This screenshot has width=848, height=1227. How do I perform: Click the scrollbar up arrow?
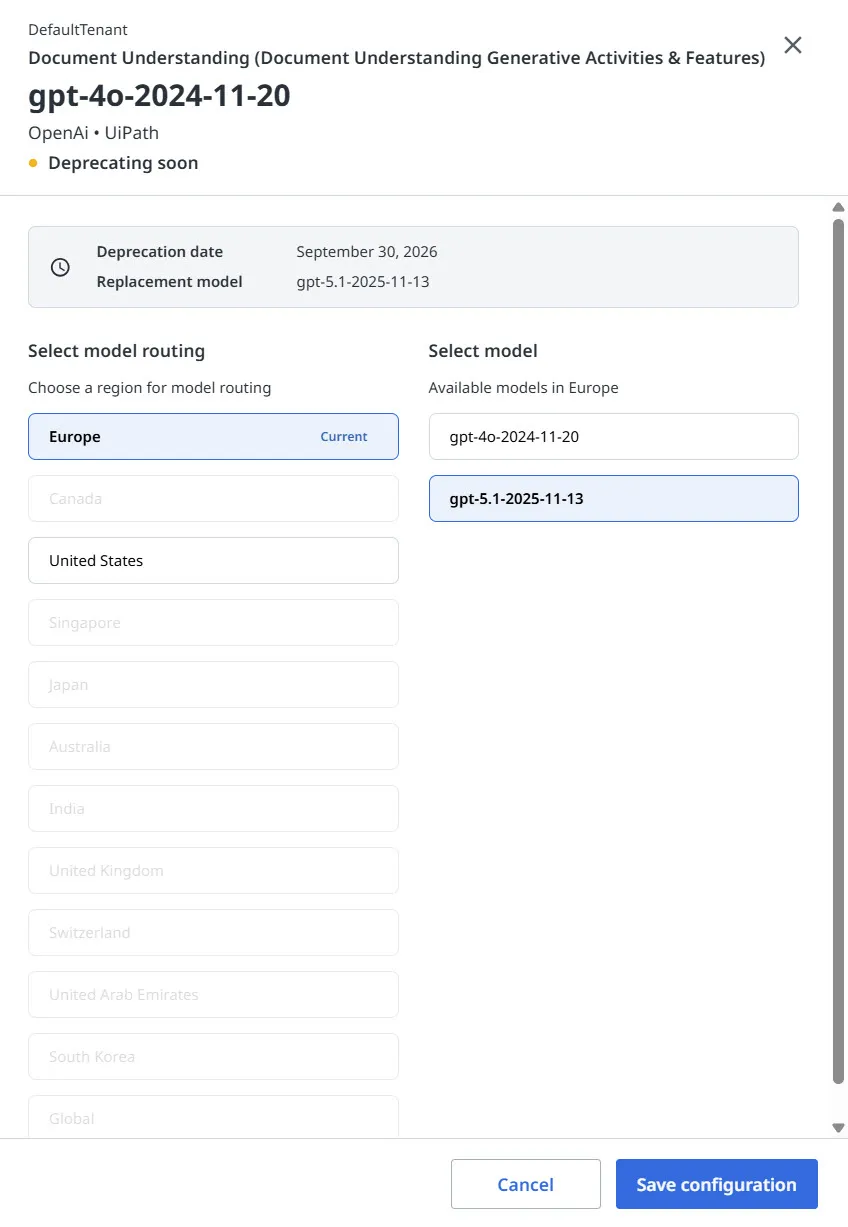838,207
